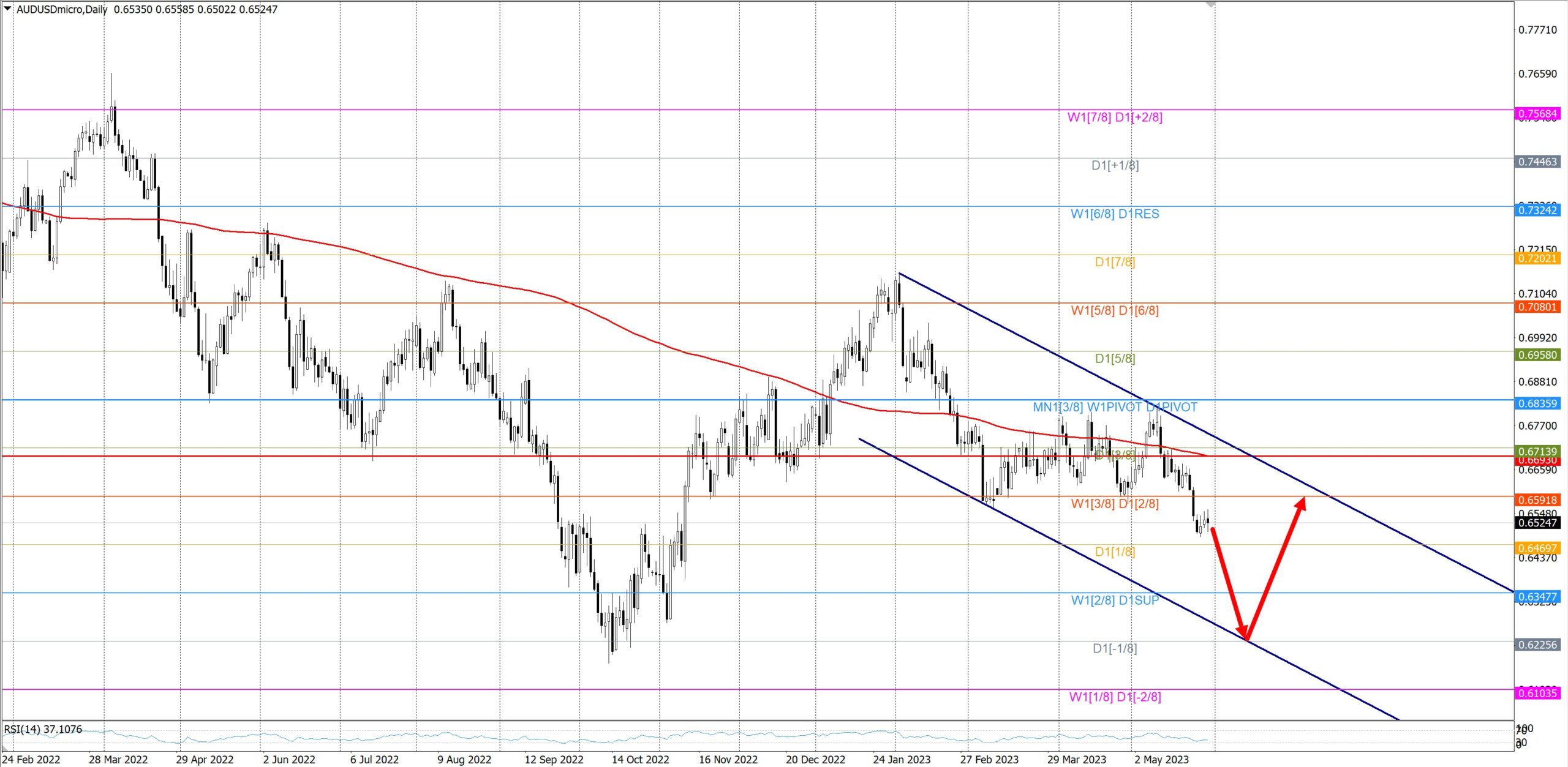The width and height of the screenshot is (1568, 767).
Task: Open dropdown arrow beside AUDUSDmicro,Daily title
Action: 7,9
